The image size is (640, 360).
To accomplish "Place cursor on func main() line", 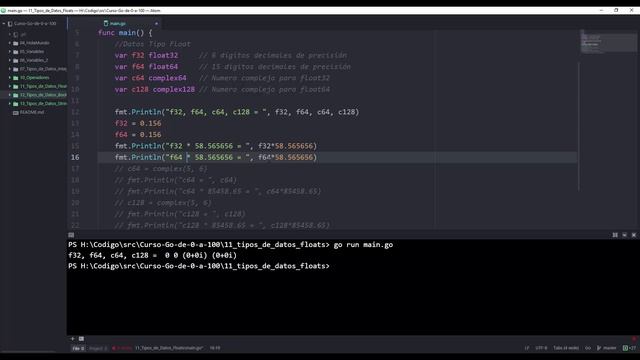I will pos(125,33).
